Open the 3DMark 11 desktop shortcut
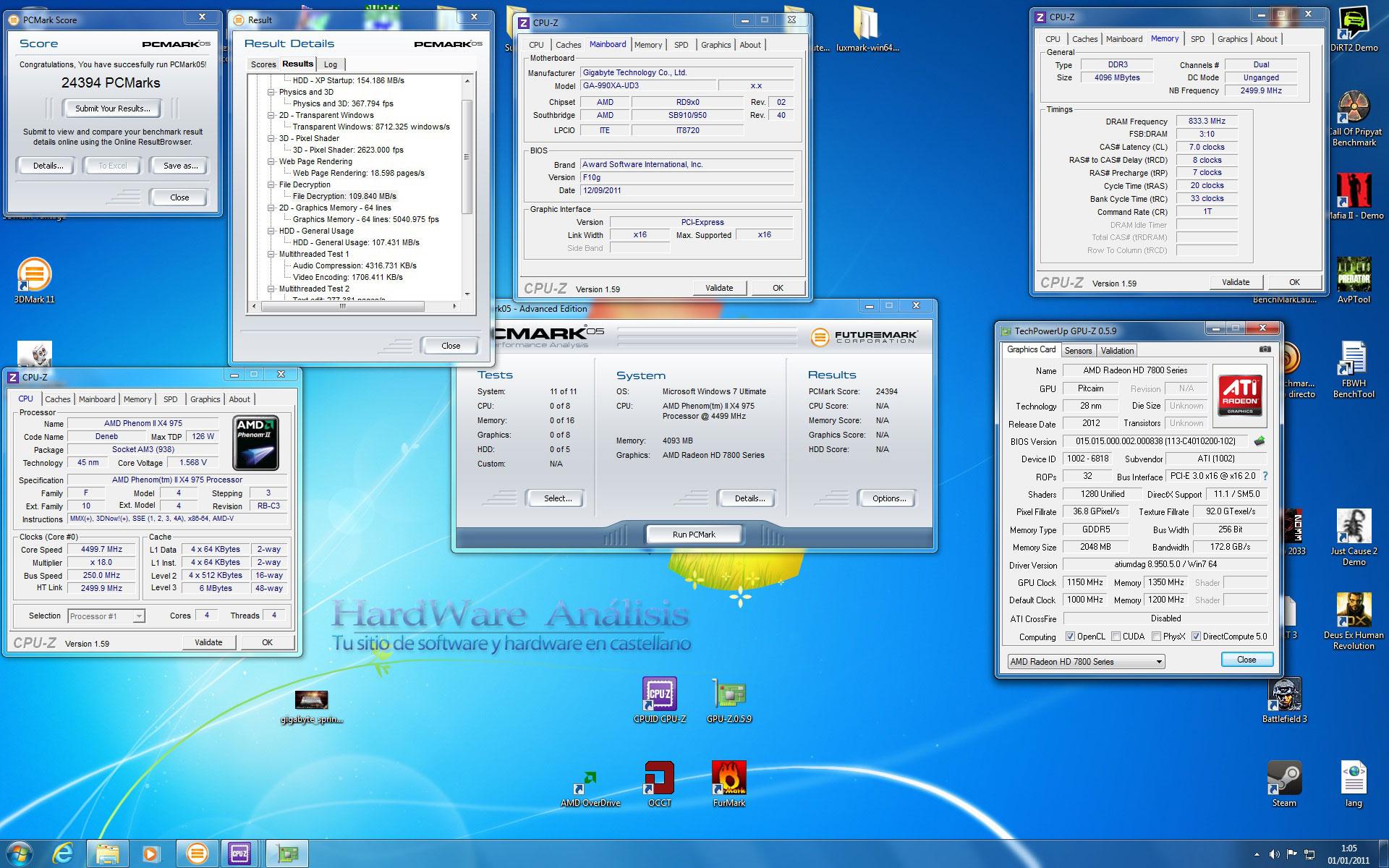1389x868 pixels. point(34,281)
